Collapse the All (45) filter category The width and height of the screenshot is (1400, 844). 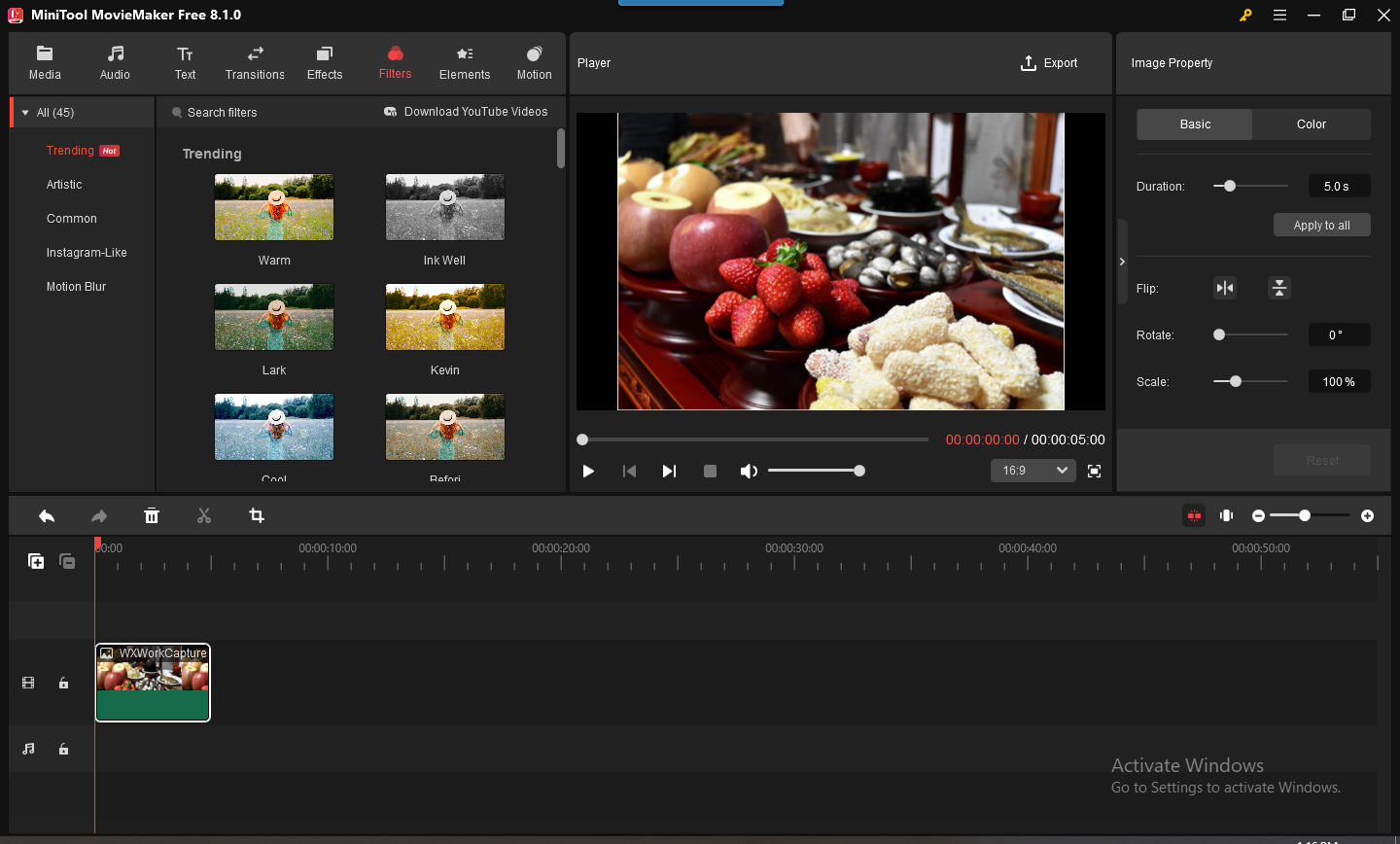coord(25,113)
